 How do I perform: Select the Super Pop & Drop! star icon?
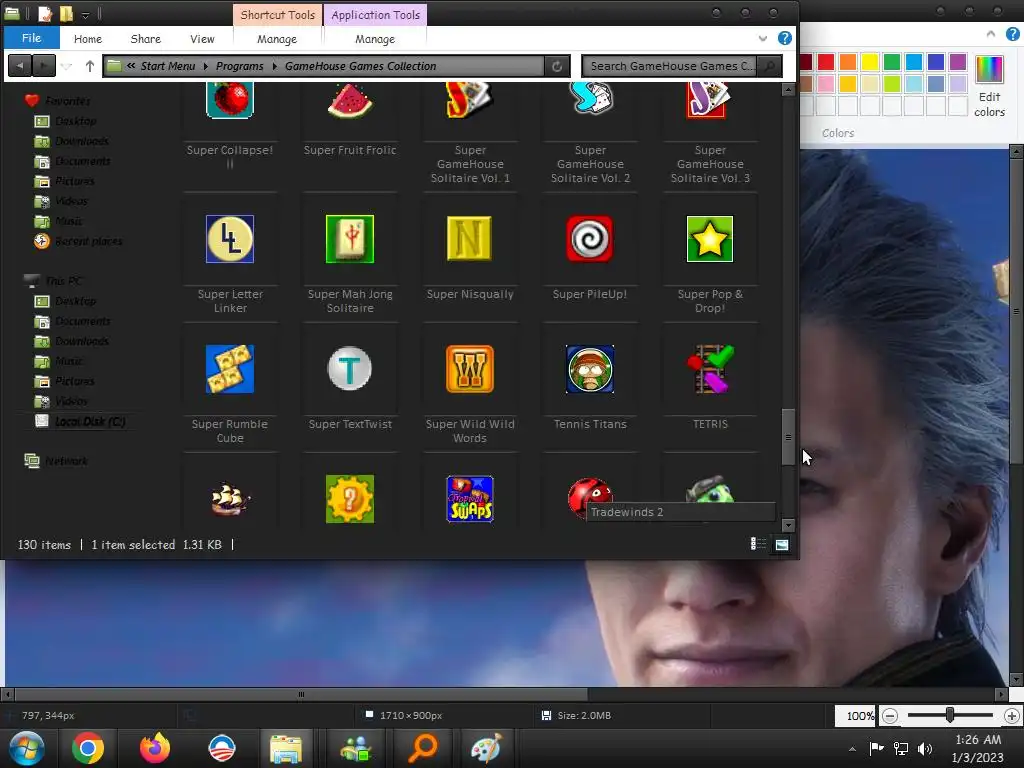(x=710, y=239)
